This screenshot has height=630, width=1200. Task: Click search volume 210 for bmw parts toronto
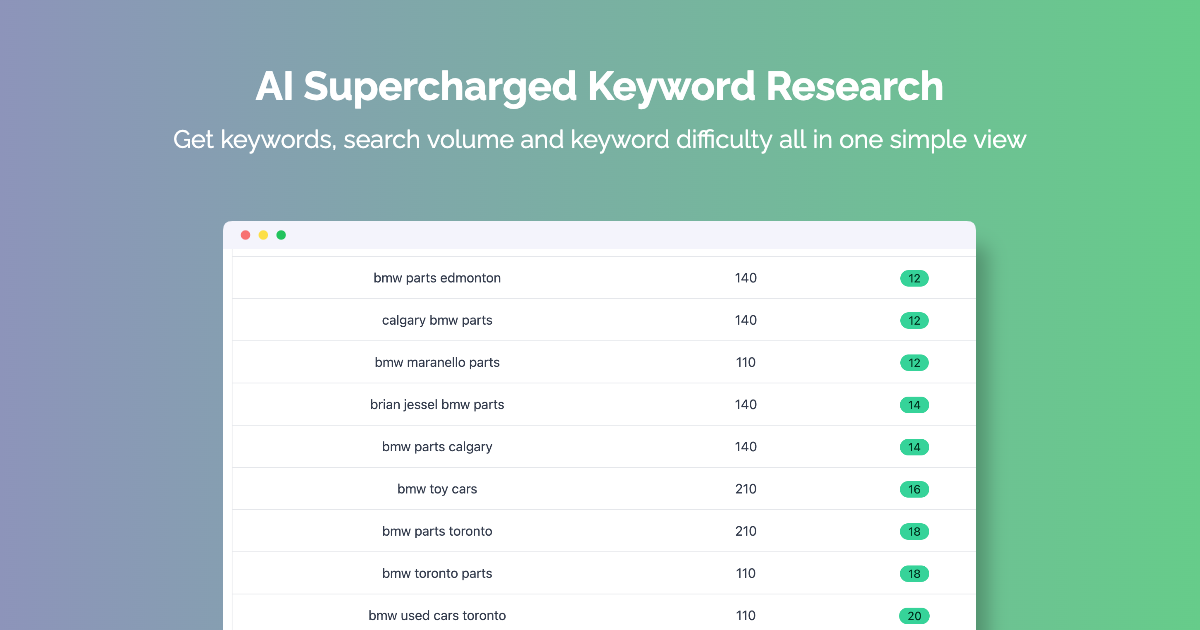[746, 532]
